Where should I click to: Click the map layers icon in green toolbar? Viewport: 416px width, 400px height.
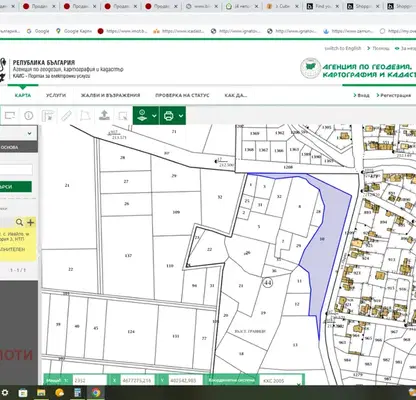click(x=142, y=116)
